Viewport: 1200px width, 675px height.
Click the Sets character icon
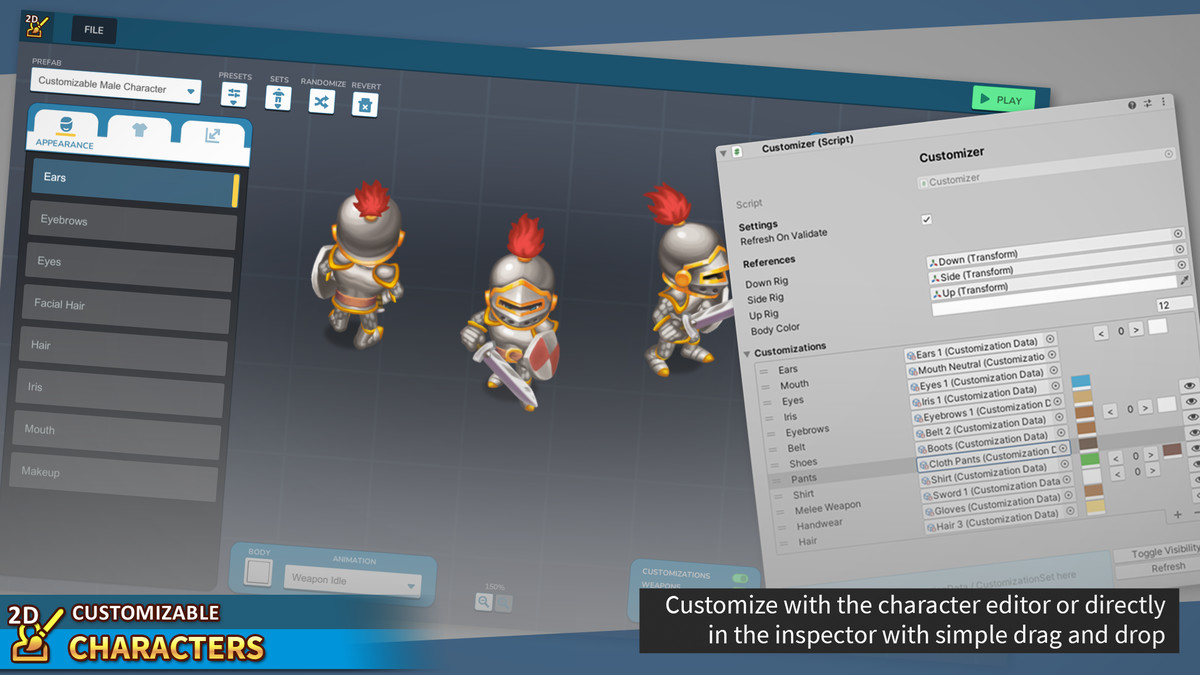pos(278,98)
